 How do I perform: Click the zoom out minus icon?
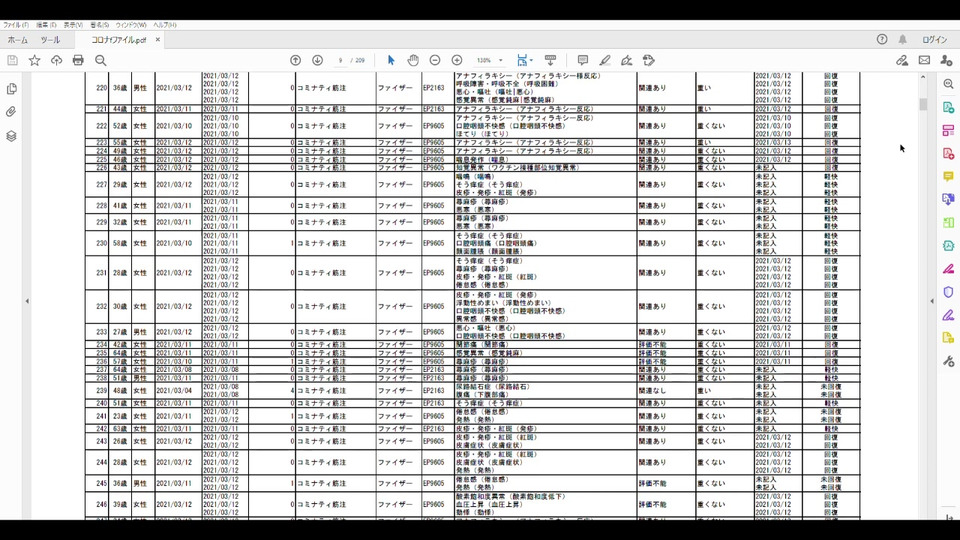(435, 60)
